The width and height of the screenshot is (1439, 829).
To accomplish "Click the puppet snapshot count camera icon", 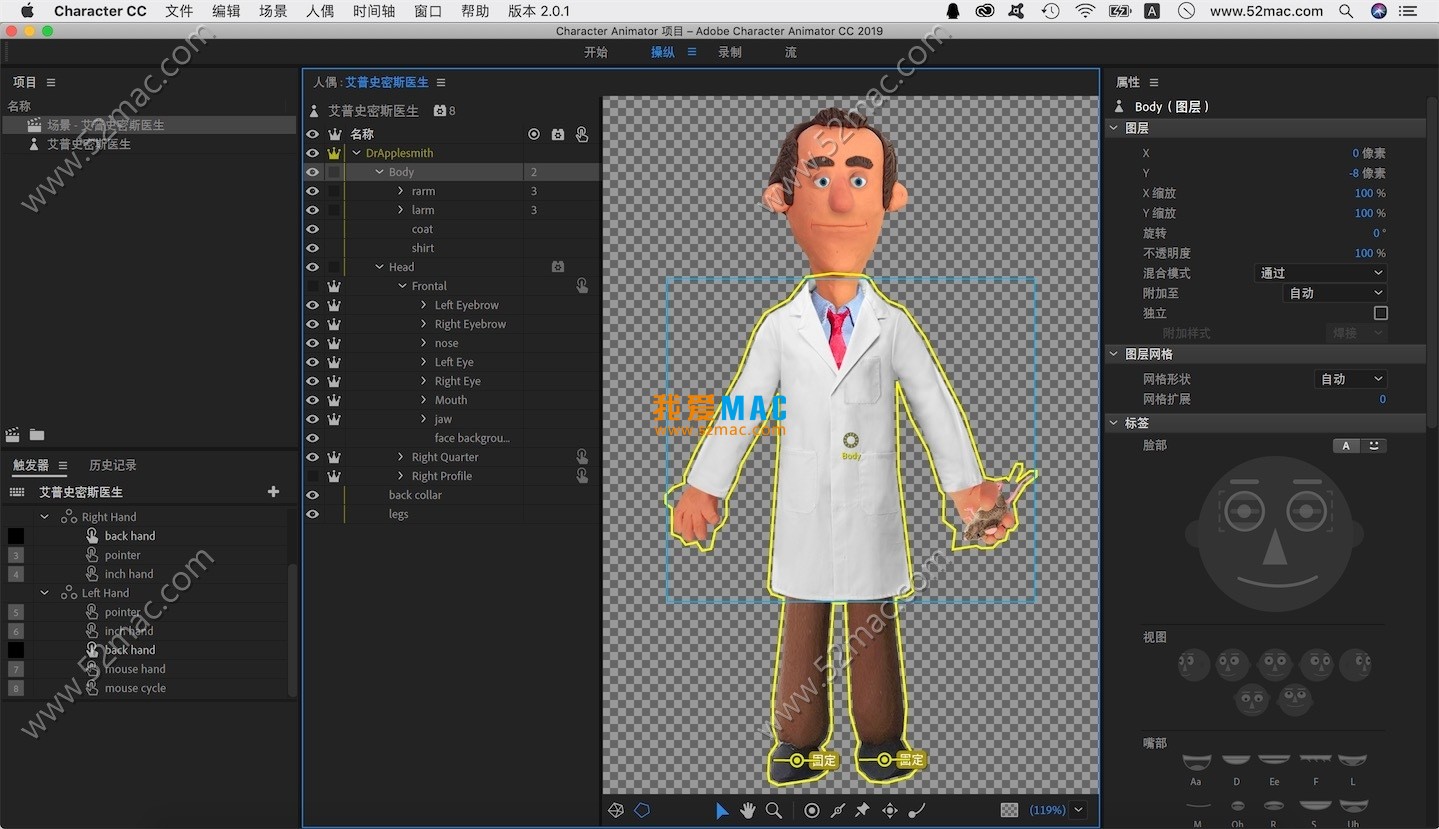I will 440,111.
